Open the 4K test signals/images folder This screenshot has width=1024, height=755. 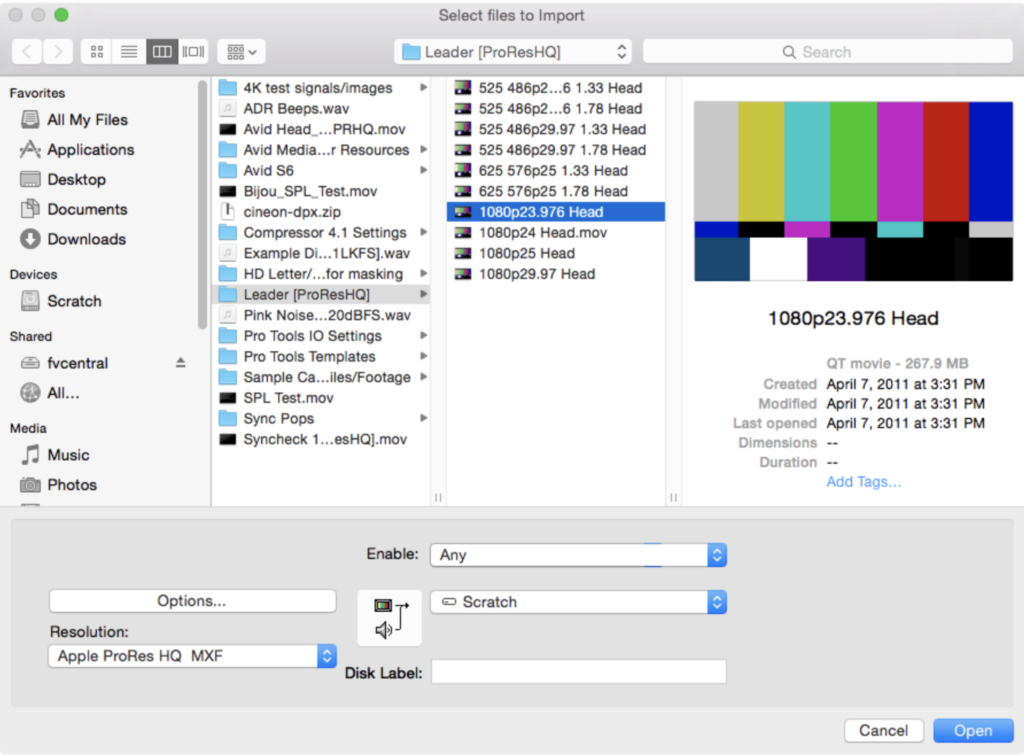coord(321,88)
